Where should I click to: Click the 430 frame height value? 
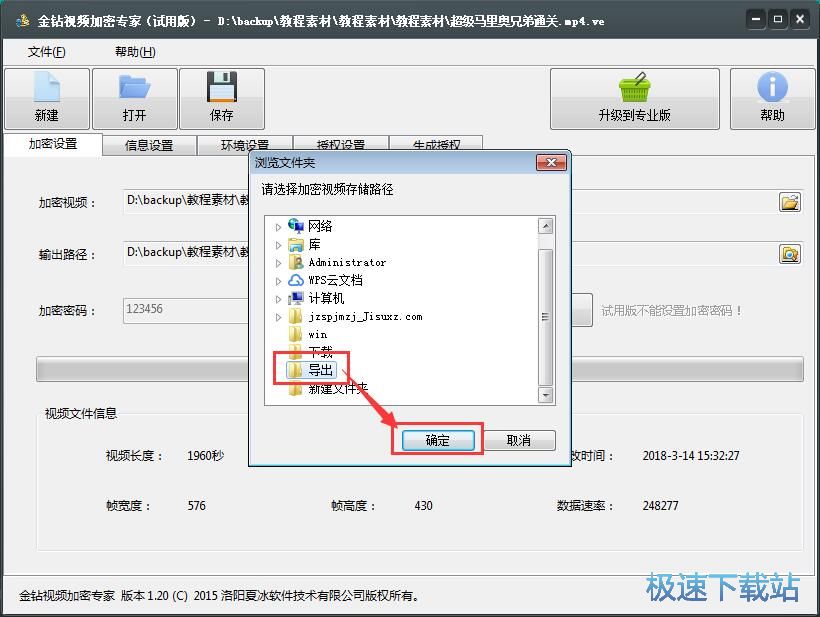[424, 506]
